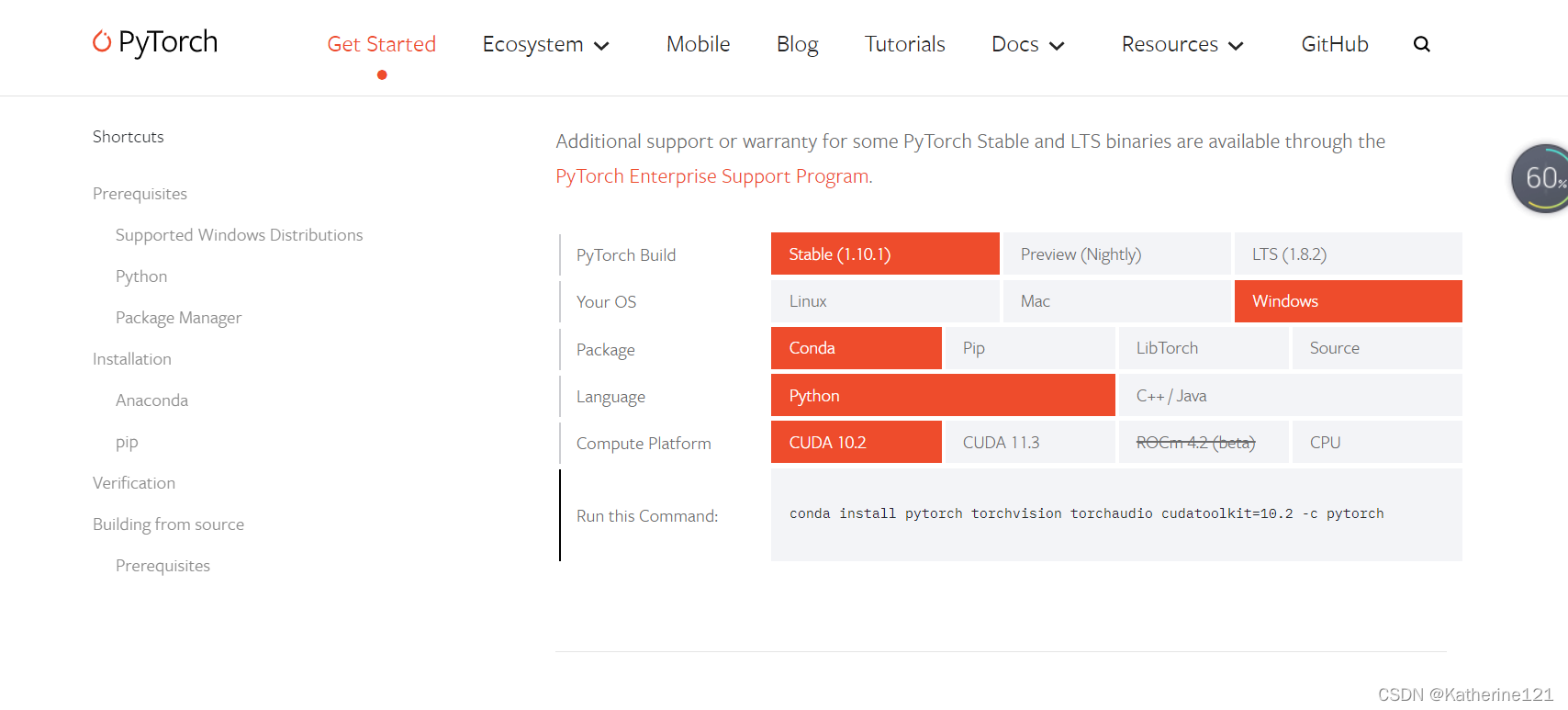Choose C++ / Java language option
The image size is (1568, 710).
1291,395
